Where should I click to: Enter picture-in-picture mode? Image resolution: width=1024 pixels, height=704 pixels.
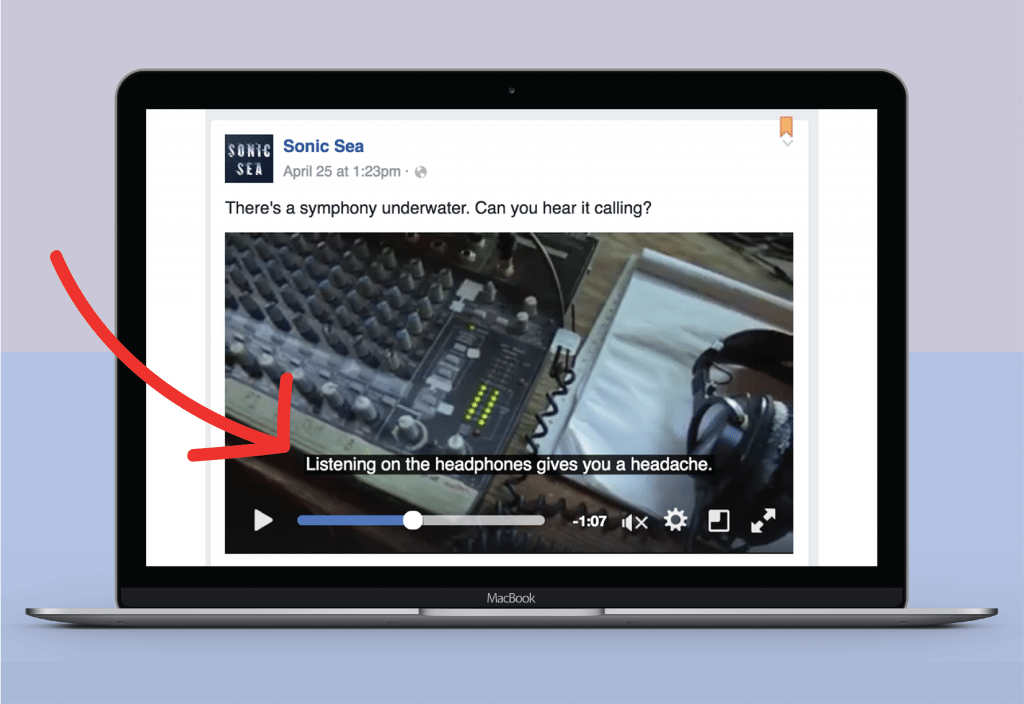click(718, 520)
